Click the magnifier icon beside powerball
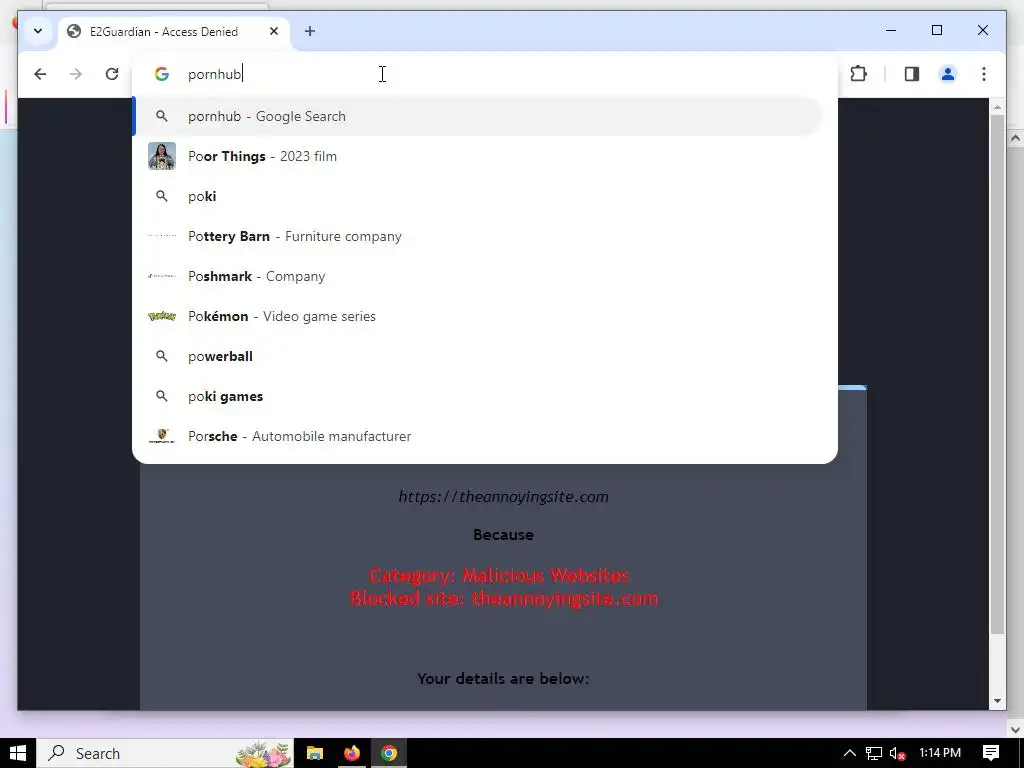 click(162, 356)
